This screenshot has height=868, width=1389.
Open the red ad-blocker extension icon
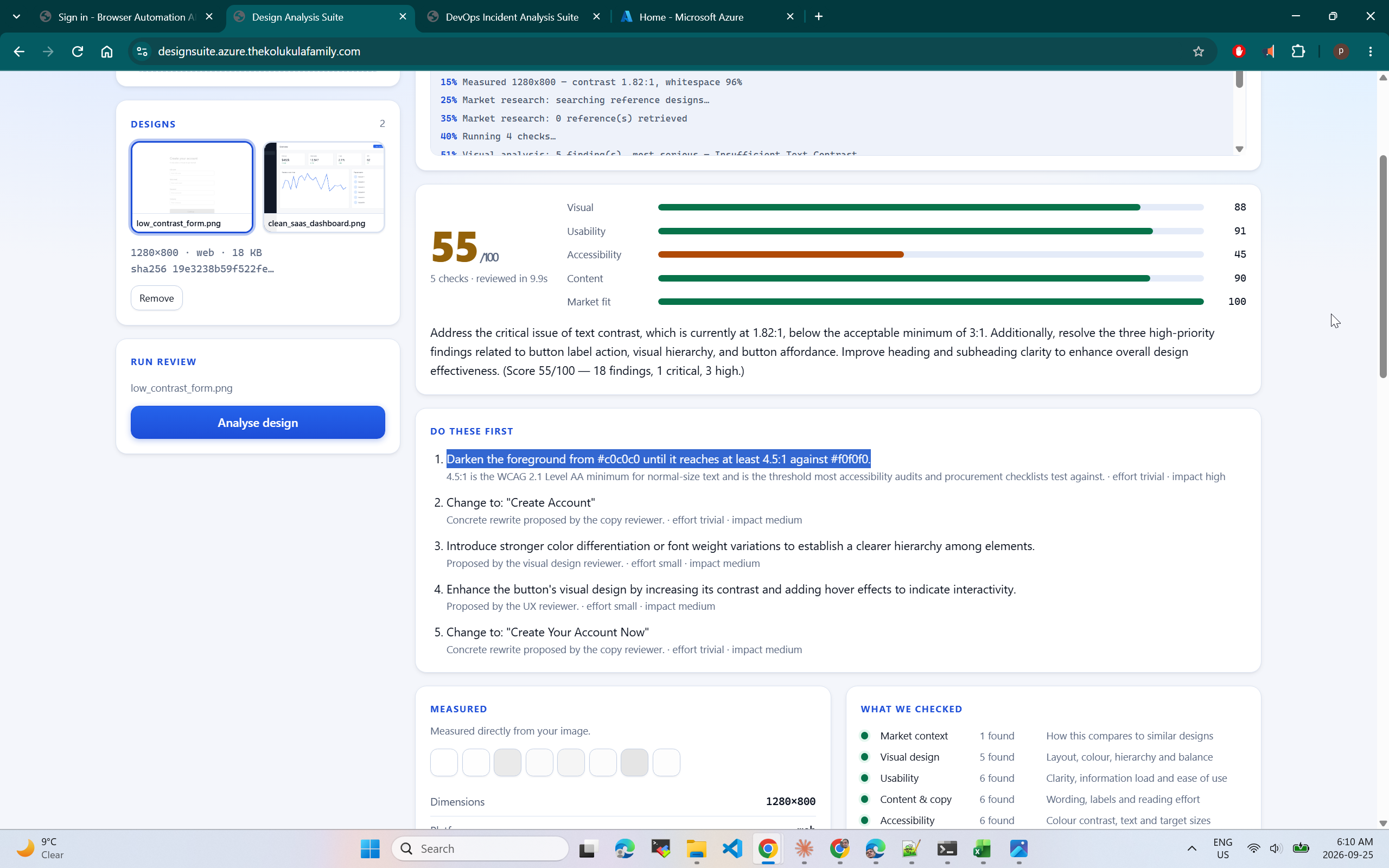click(x=1239, y=52)
